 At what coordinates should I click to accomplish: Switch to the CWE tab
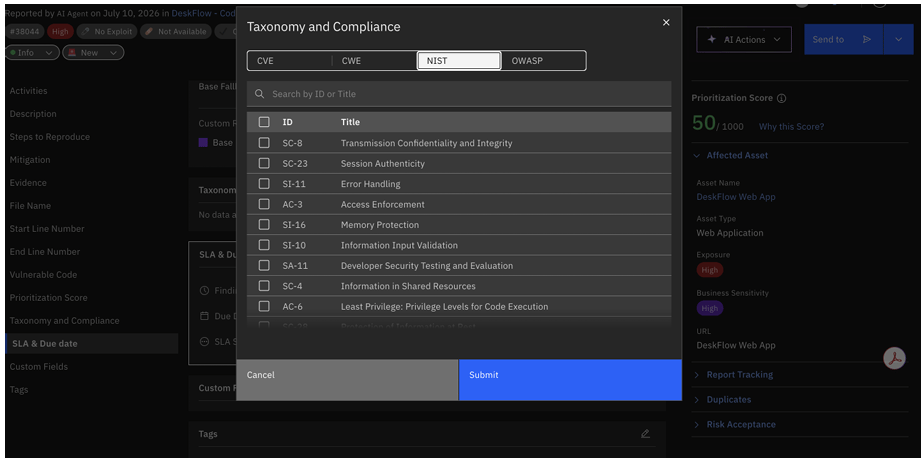pos(374,61)
